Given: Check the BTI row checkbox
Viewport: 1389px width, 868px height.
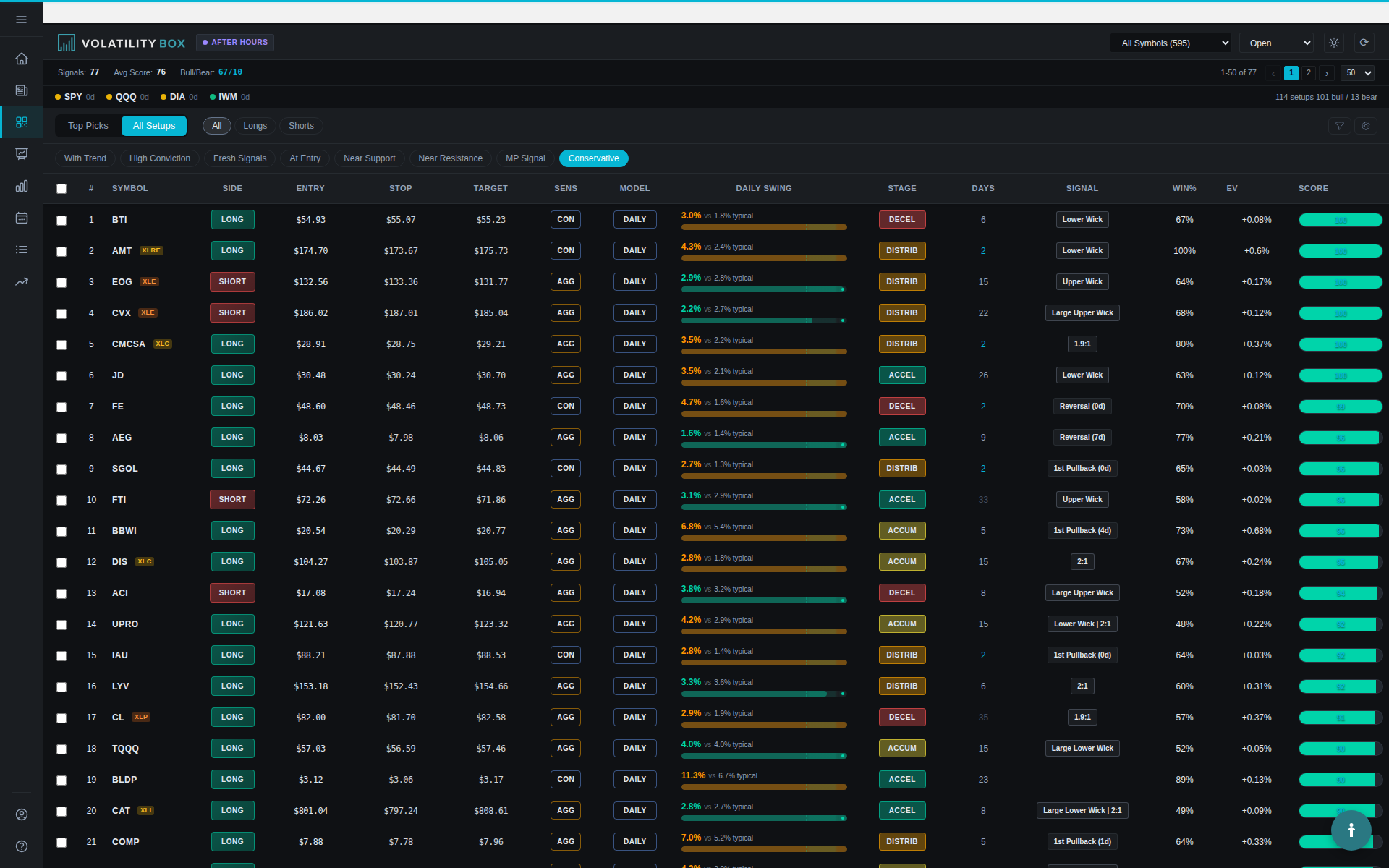Looking at the screenshot, I should 61,221.
